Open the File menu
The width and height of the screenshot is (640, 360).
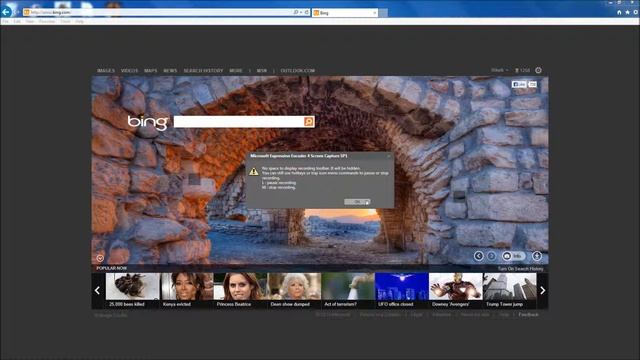5,21
